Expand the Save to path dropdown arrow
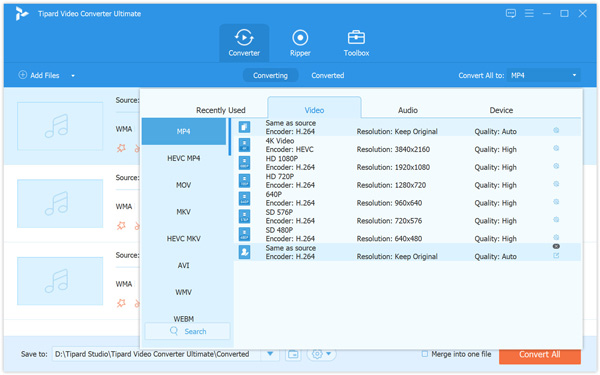The image size is (600, 375). 270,354
